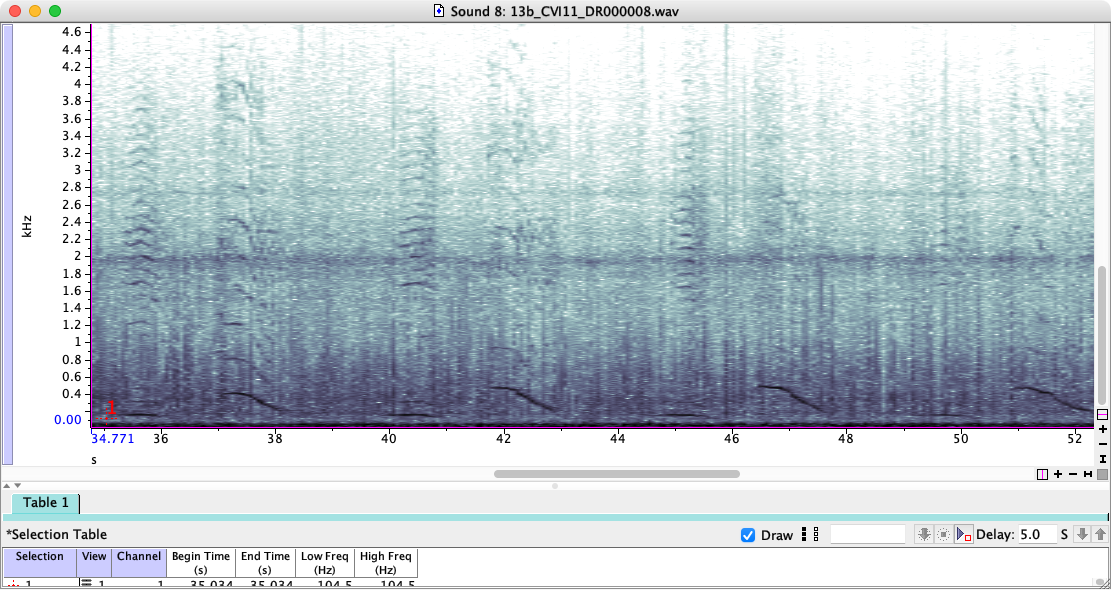
Task: Click the document icon in the title bar
Action: pos(439,11)
